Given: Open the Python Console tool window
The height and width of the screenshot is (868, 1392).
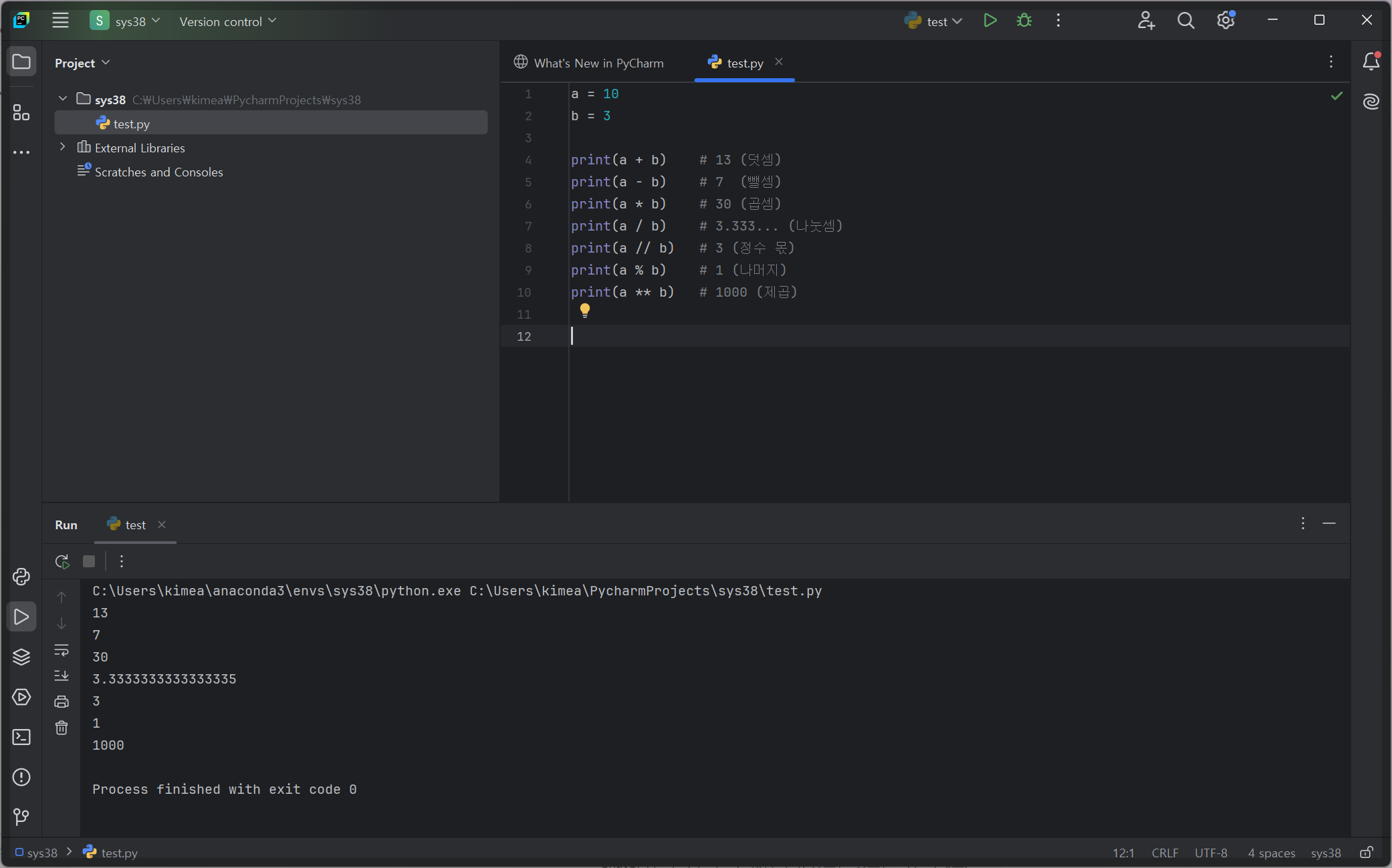Looking at the screenshot, I should coord(21,577).
